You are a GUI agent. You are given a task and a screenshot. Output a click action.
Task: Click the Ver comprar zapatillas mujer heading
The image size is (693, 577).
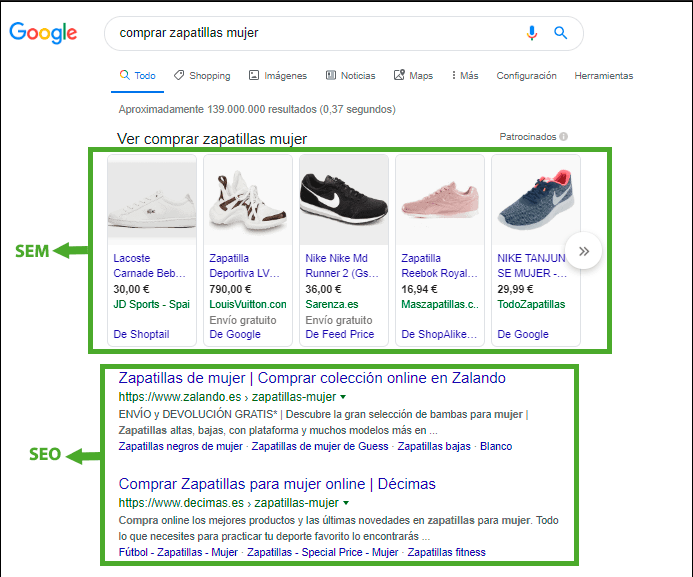coord(212,139)
